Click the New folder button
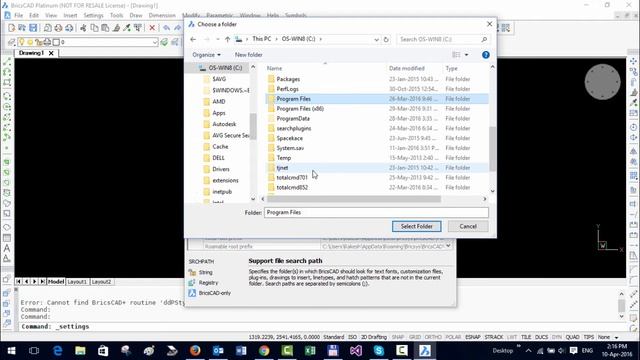 [249, 55]
